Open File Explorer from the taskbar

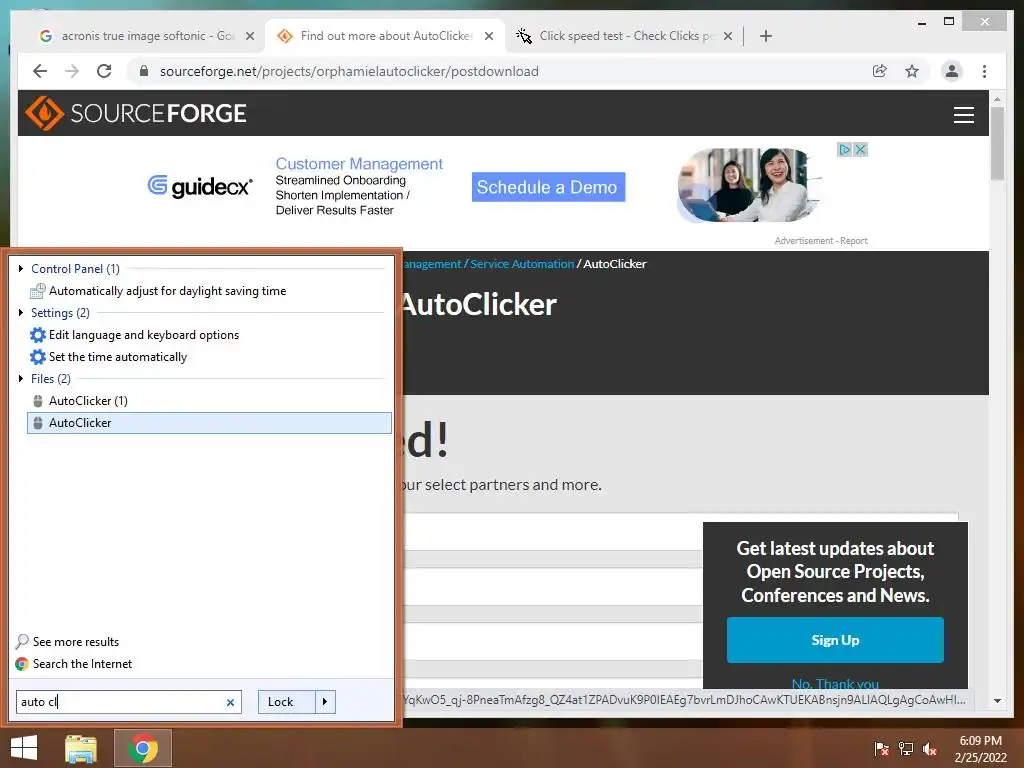pyautogui.click(x=81, y=748)
